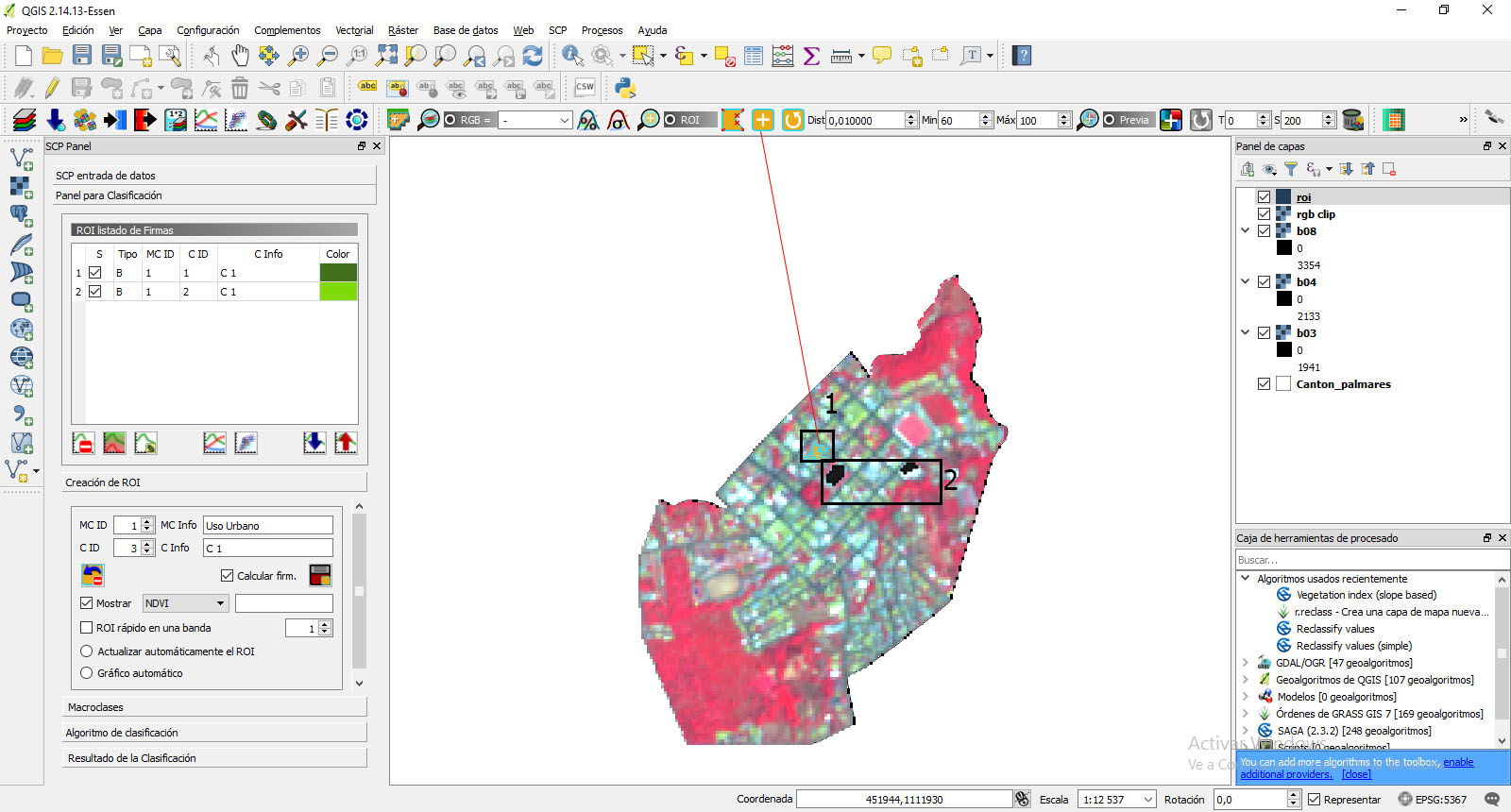Click the Zoom In magnifier tool
The height and width of the screenshot is (812, 1511).
(298, 56)
